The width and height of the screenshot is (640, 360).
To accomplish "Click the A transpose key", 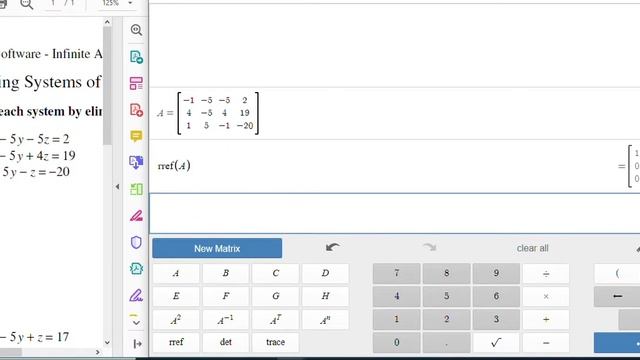I will click(276, 320).
